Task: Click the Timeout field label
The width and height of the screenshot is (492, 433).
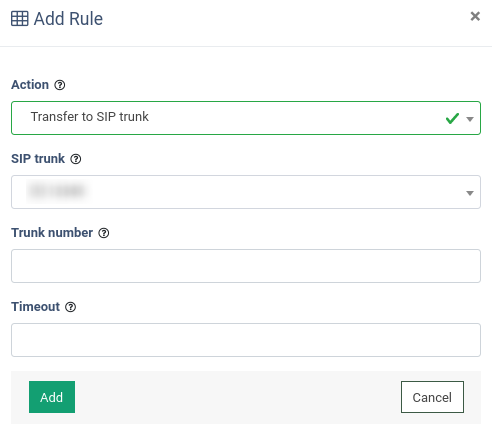Action: coord(35,307)
